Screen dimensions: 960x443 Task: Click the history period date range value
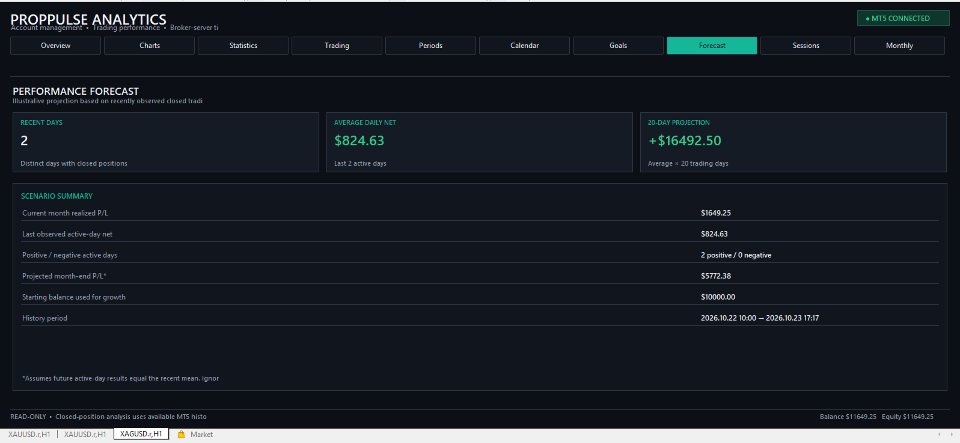click(x=760, y=318)
